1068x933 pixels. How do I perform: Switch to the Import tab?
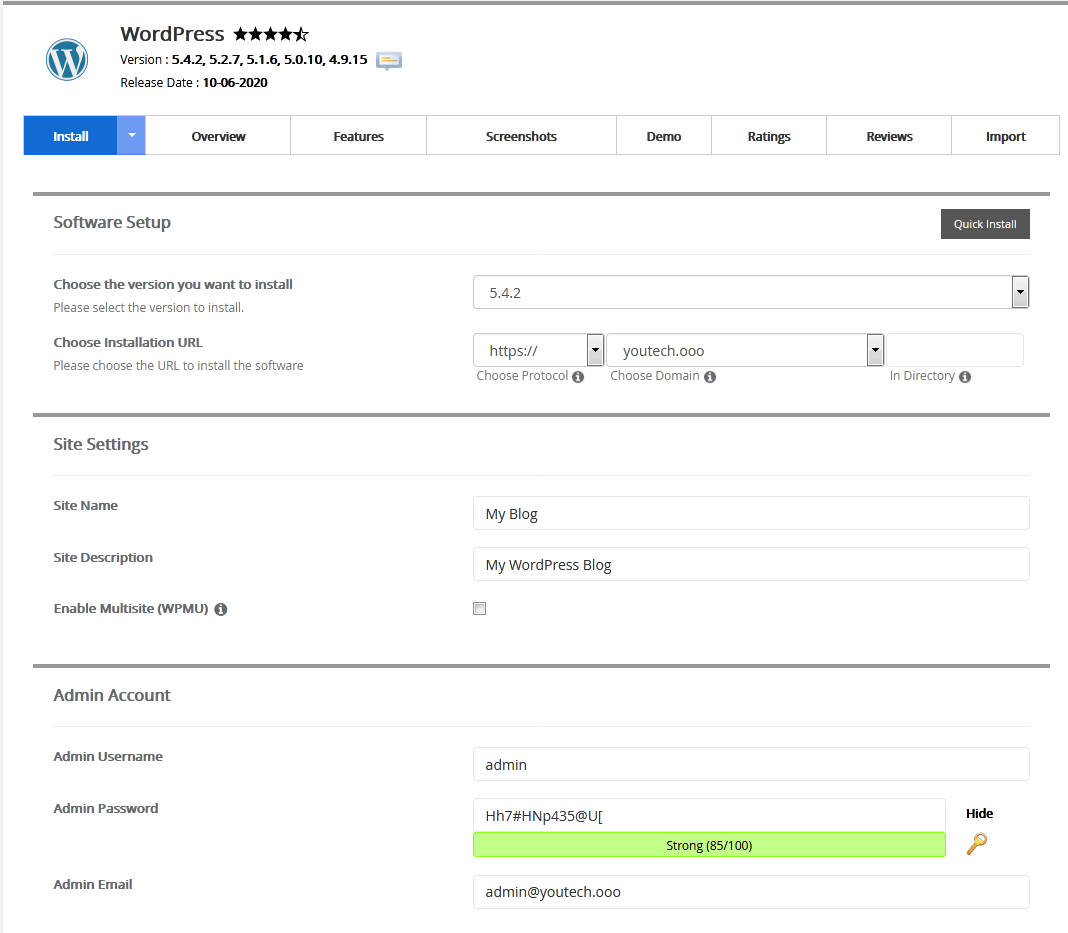tap(1005, 136)
